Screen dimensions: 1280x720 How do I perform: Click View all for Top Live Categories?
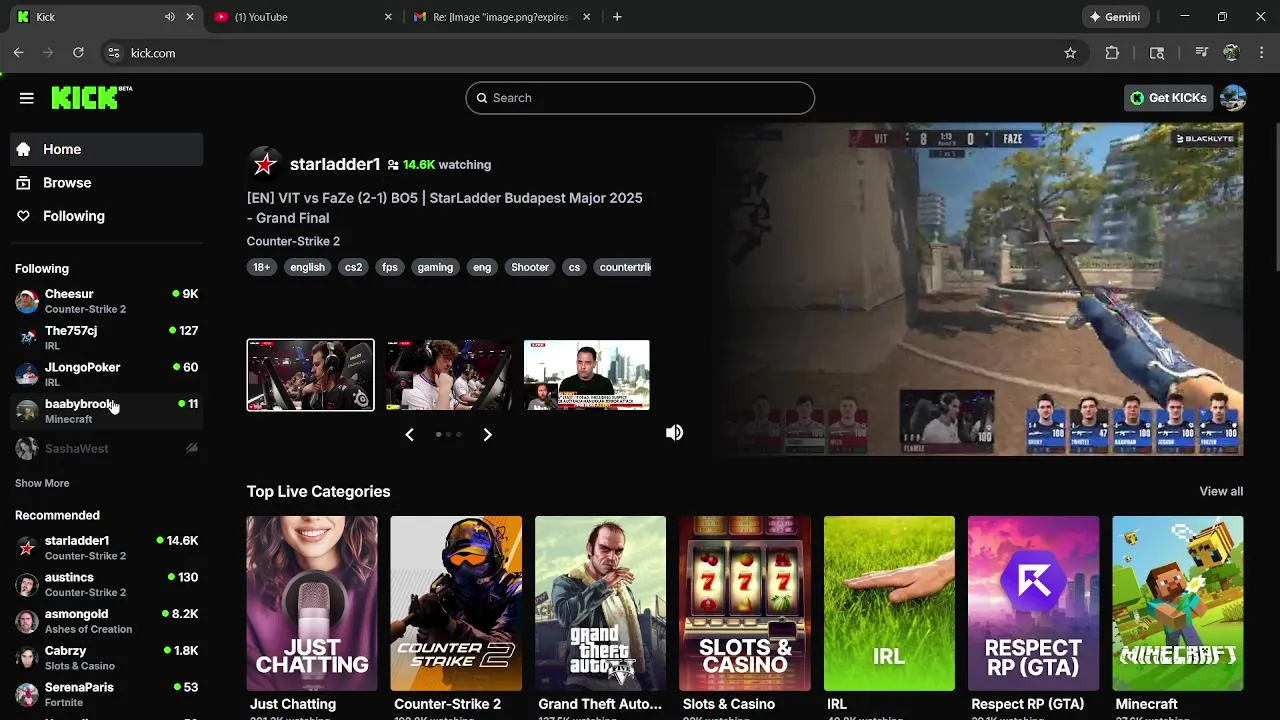click(1221, 491)
